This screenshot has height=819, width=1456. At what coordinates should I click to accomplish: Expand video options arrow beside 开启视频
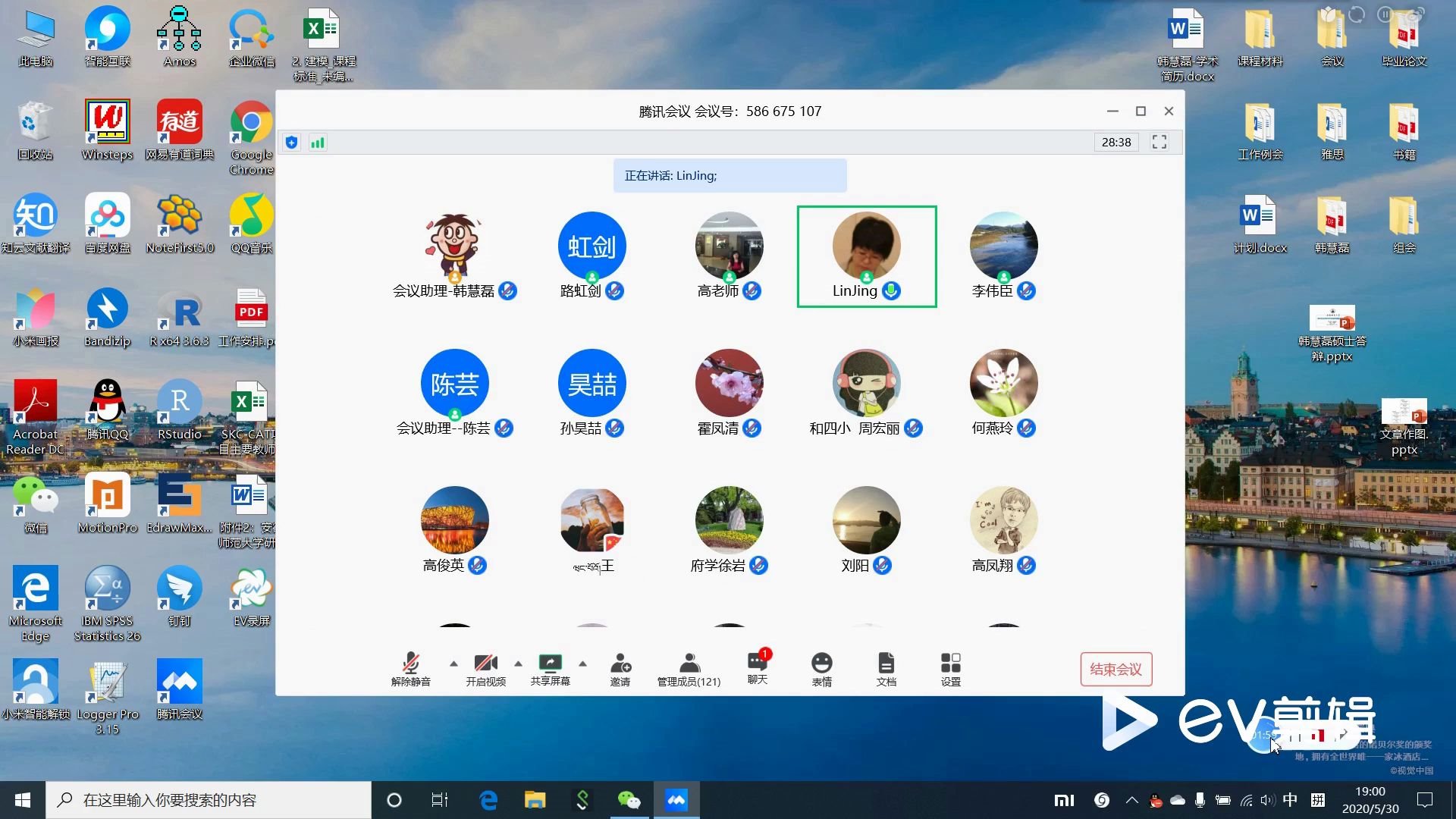click(x=518, y=664)
